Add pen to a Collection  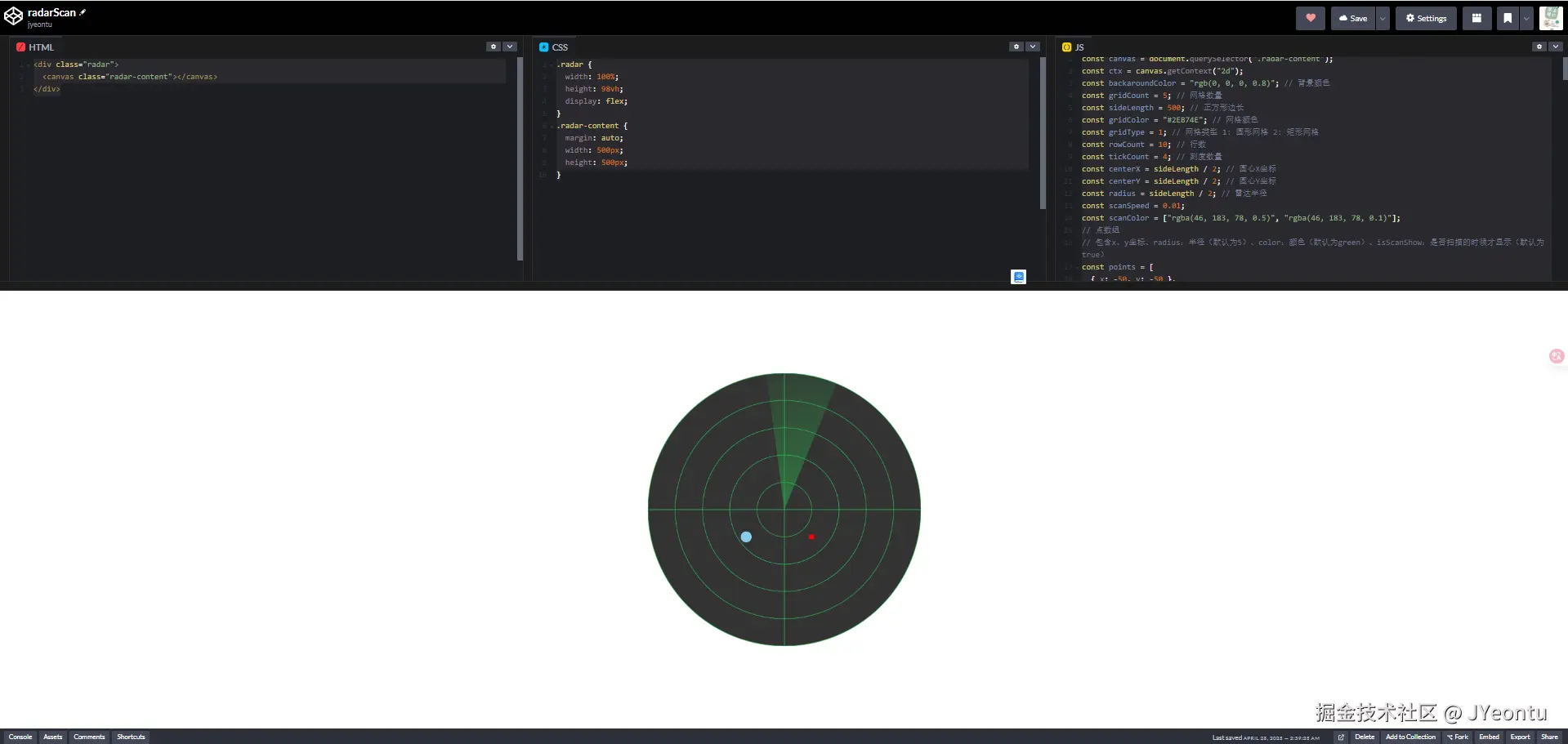(x=1410, y=737)
